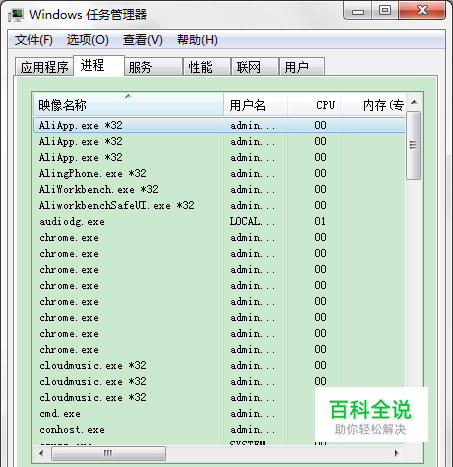Screen dimensions: 453x467
Task: Maximize the Task Manager window
Action: [x=385, y=11]
